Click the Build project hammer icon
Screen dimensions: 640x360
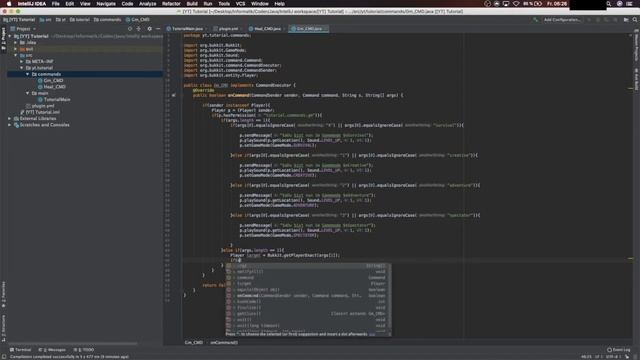tap(535, 20)
